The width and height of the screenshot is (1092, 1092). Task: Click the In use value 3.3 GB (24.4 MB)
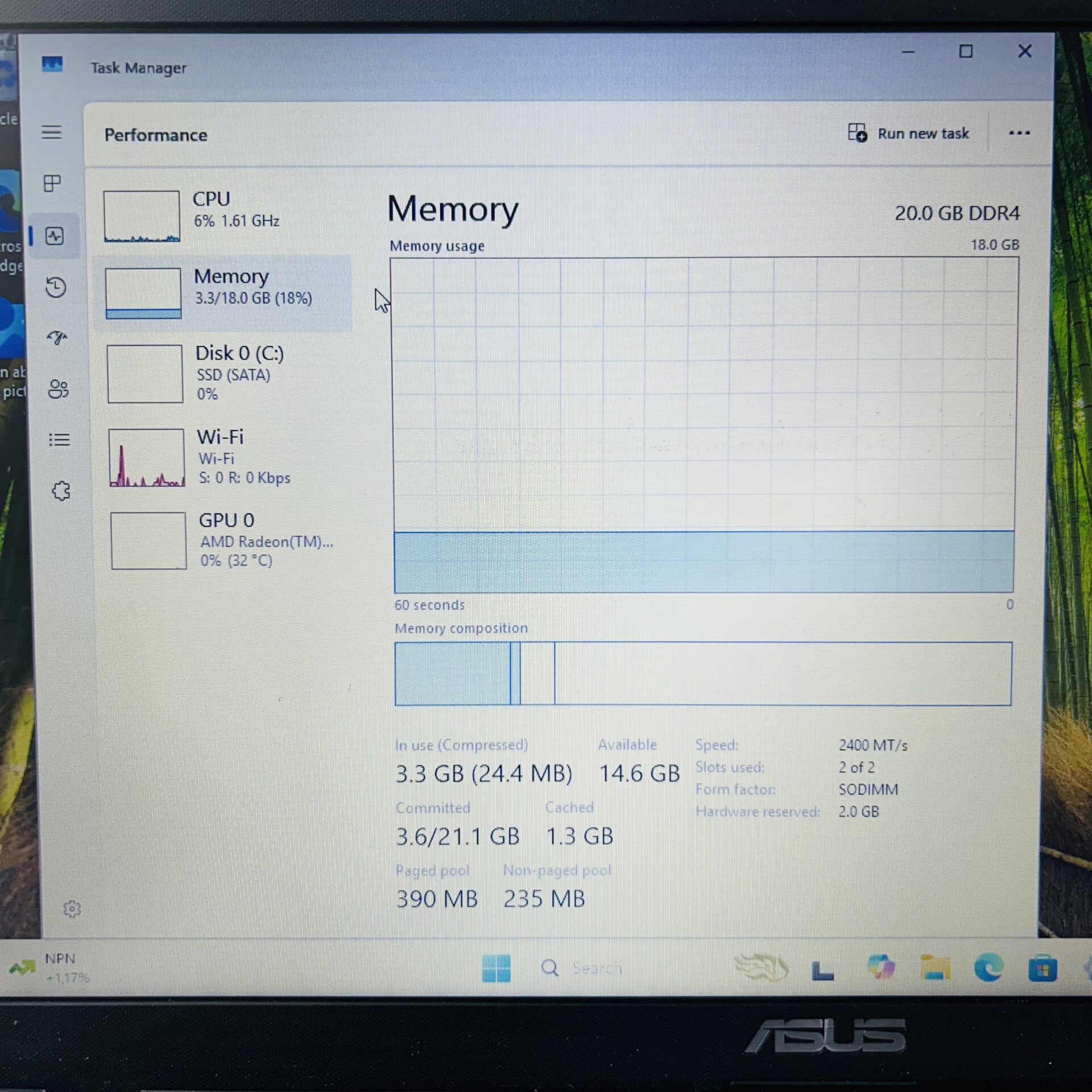click(483, 774)
